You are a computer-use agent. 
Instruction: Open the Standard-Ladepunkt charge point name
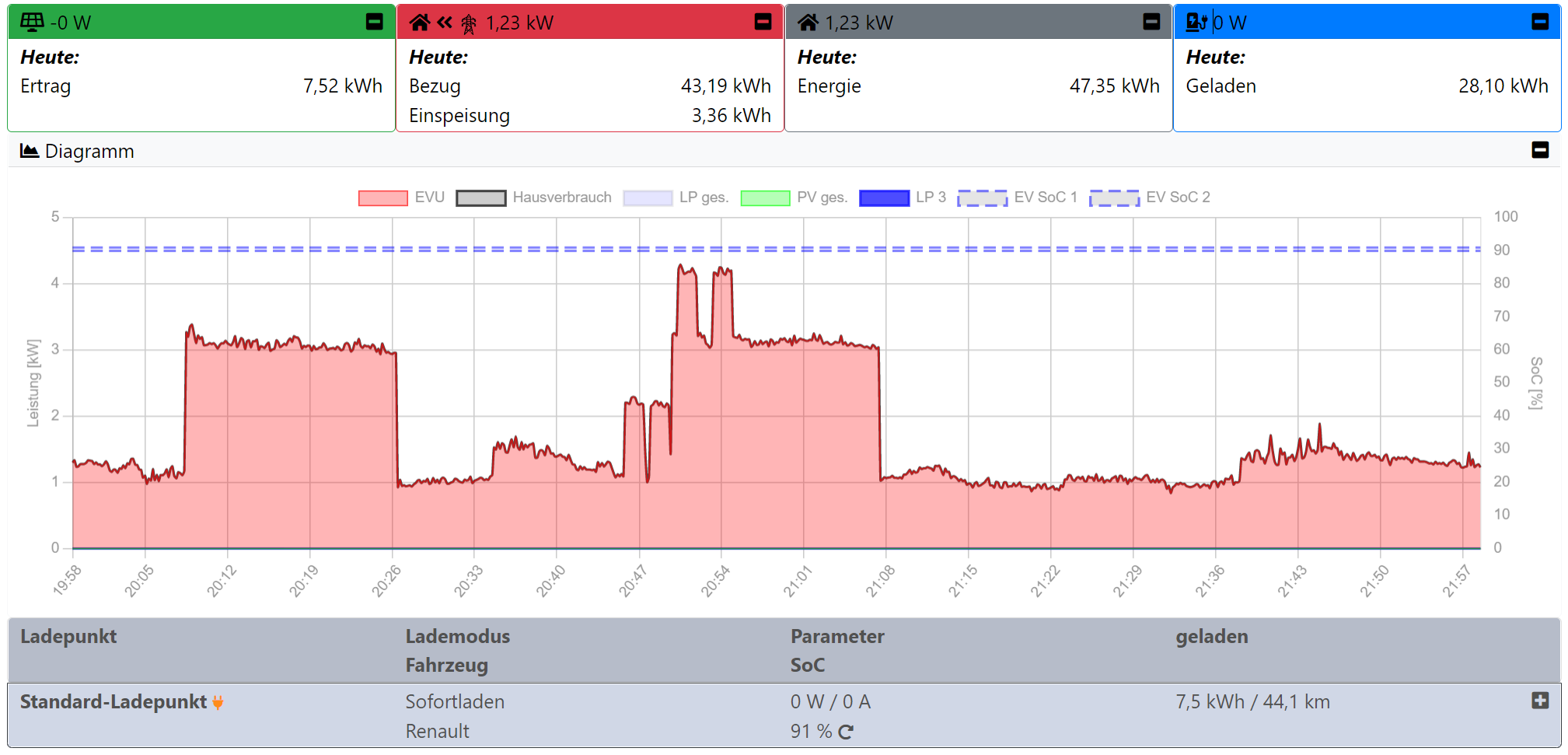[113, 702]
